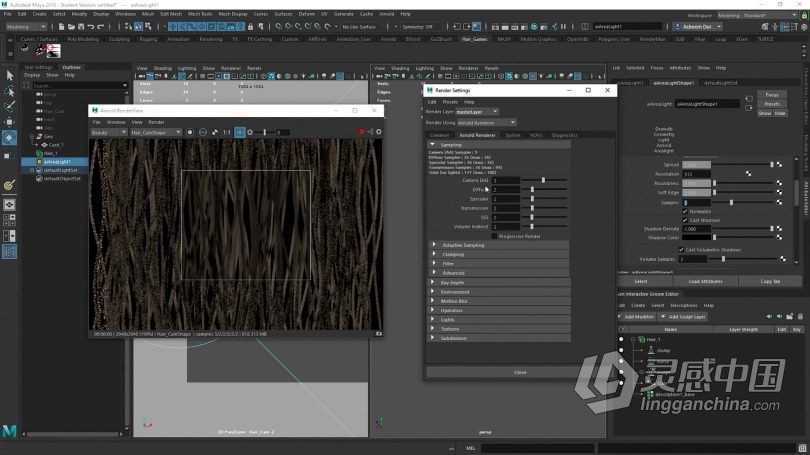Choose the Paint selection tool
This screenshot has width=810, height=455.
click(9, 106)
